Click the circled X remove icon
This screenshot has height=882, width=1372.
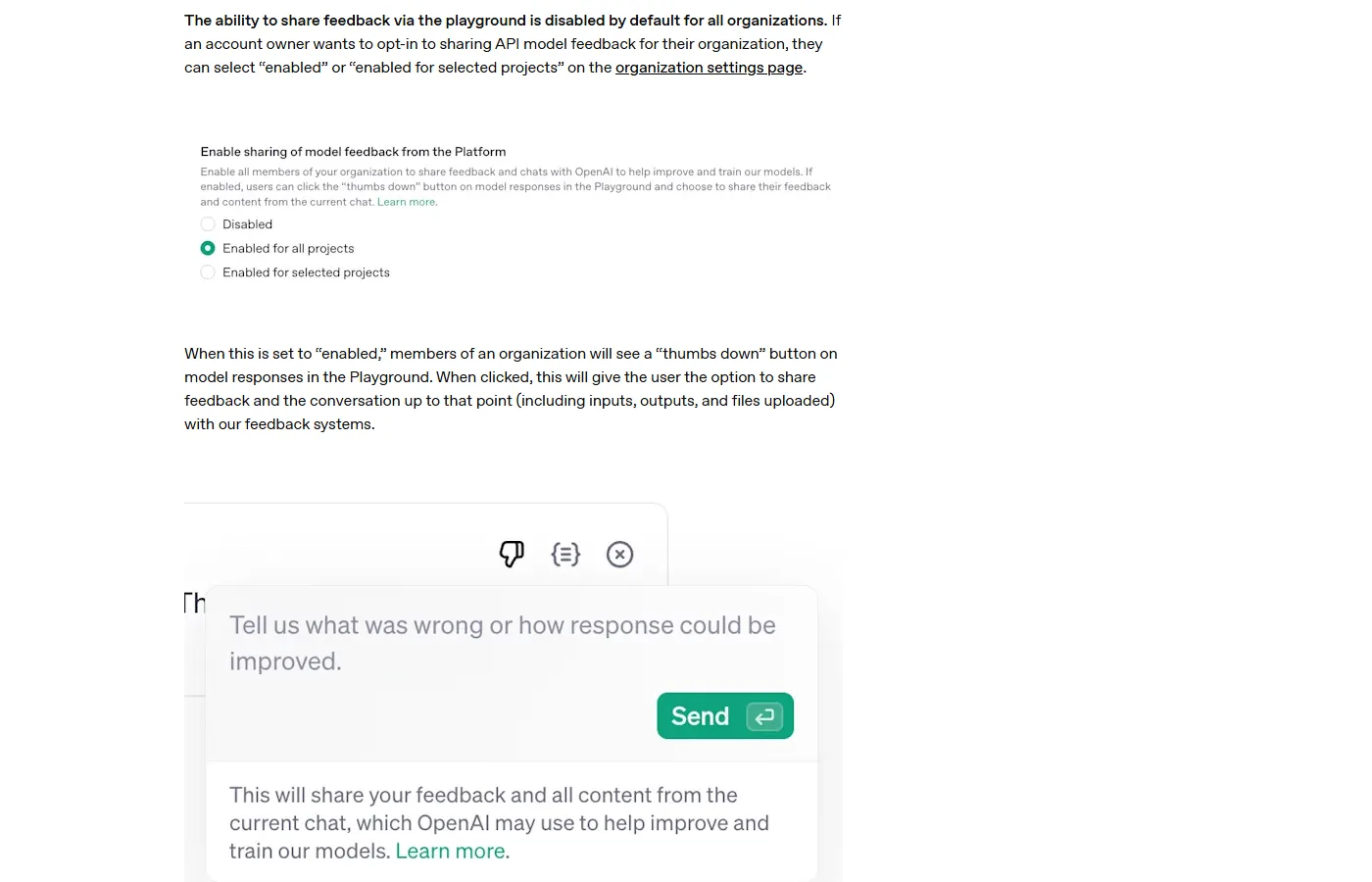(x=619, y=555)
